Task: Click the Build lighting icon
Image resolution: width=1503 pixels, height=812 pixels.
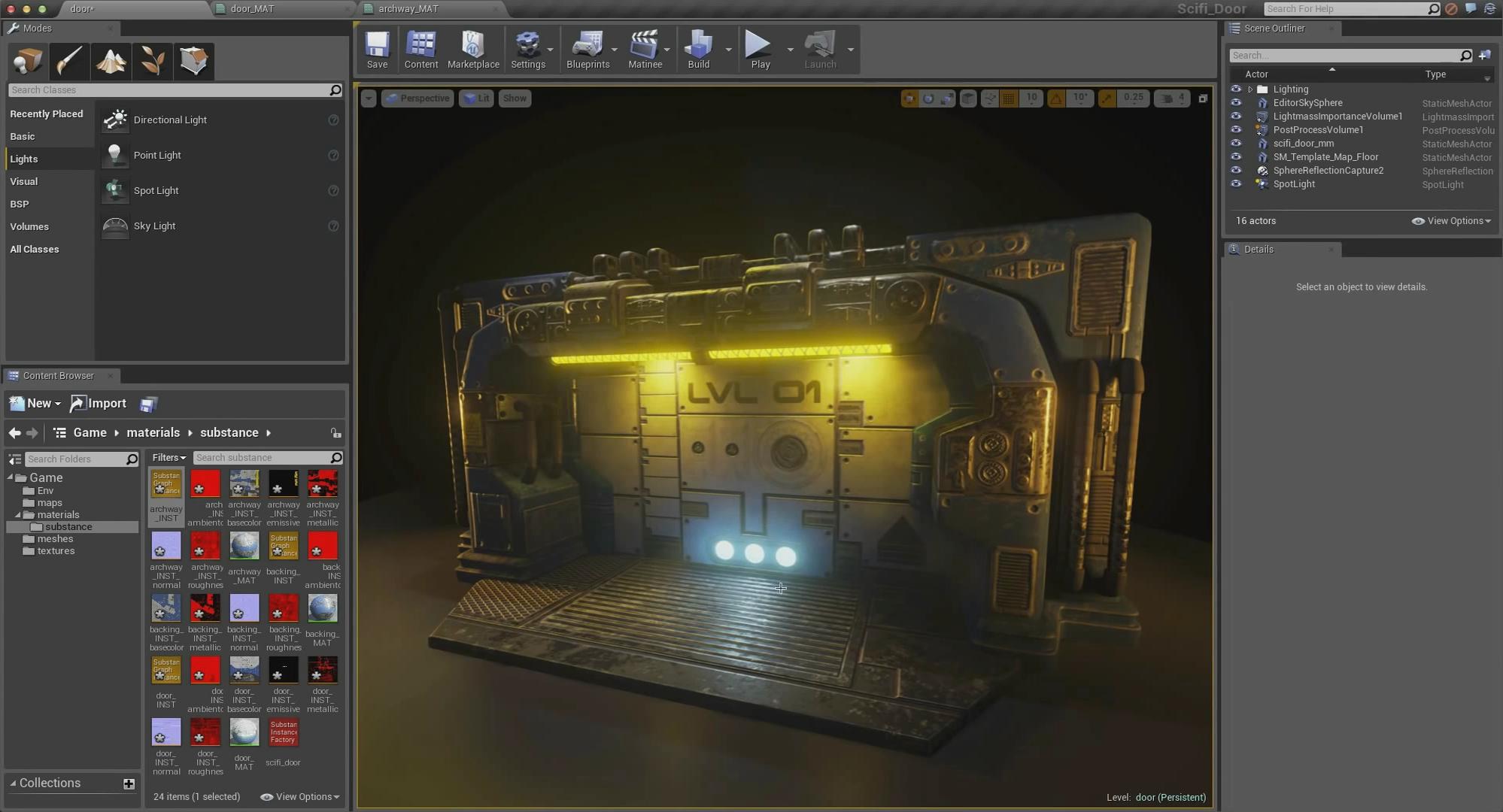Action: [x=698, y=50]
